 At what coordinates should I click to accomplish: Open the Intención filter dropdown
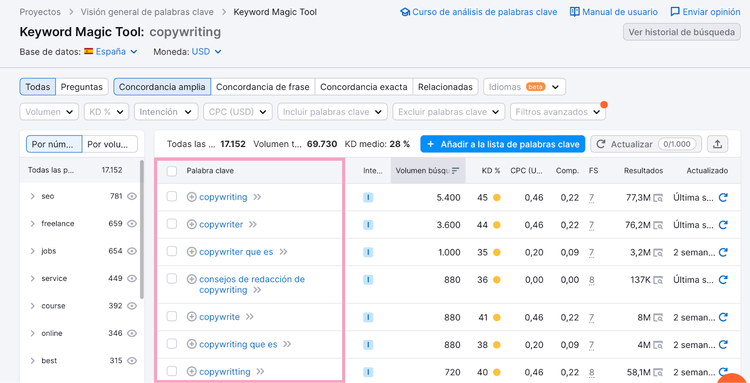(166, 112)
